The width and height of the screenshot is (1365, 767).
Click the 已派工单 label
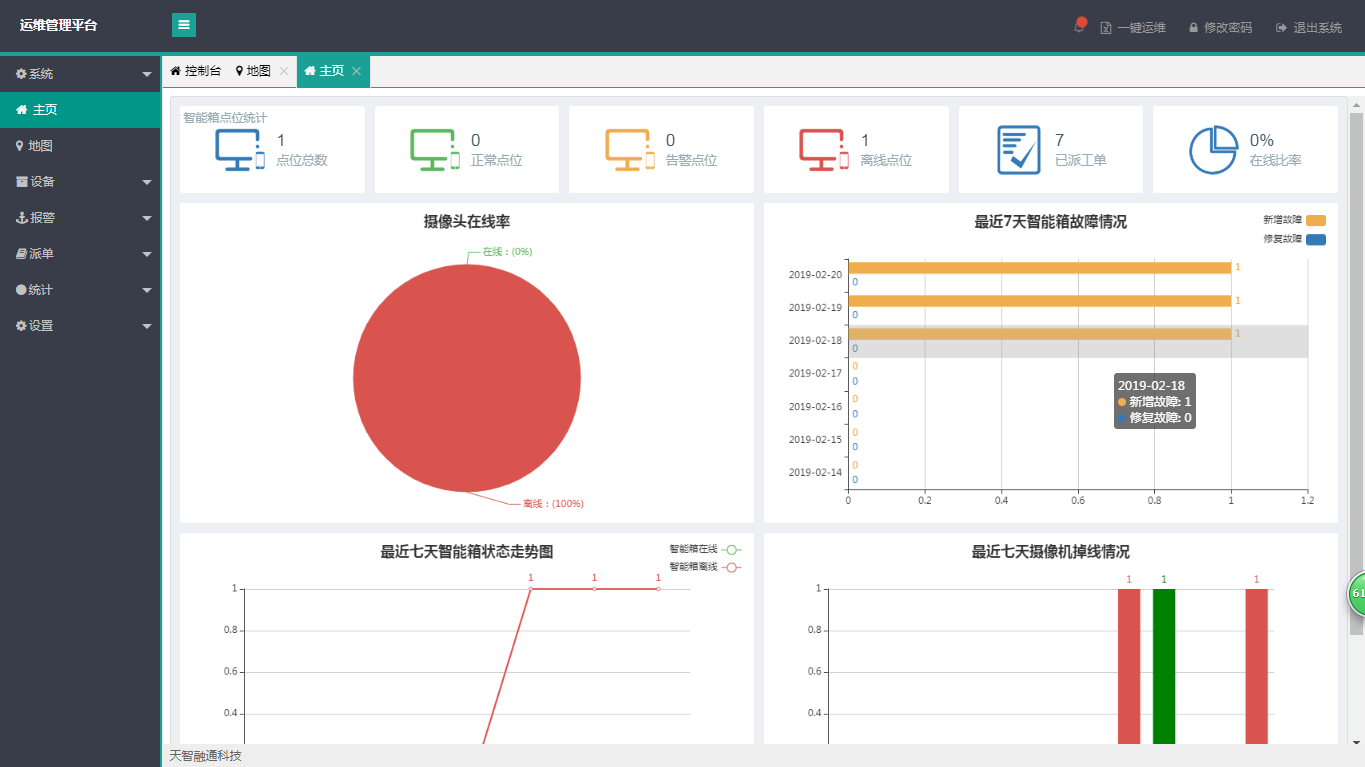(1081, 160)
